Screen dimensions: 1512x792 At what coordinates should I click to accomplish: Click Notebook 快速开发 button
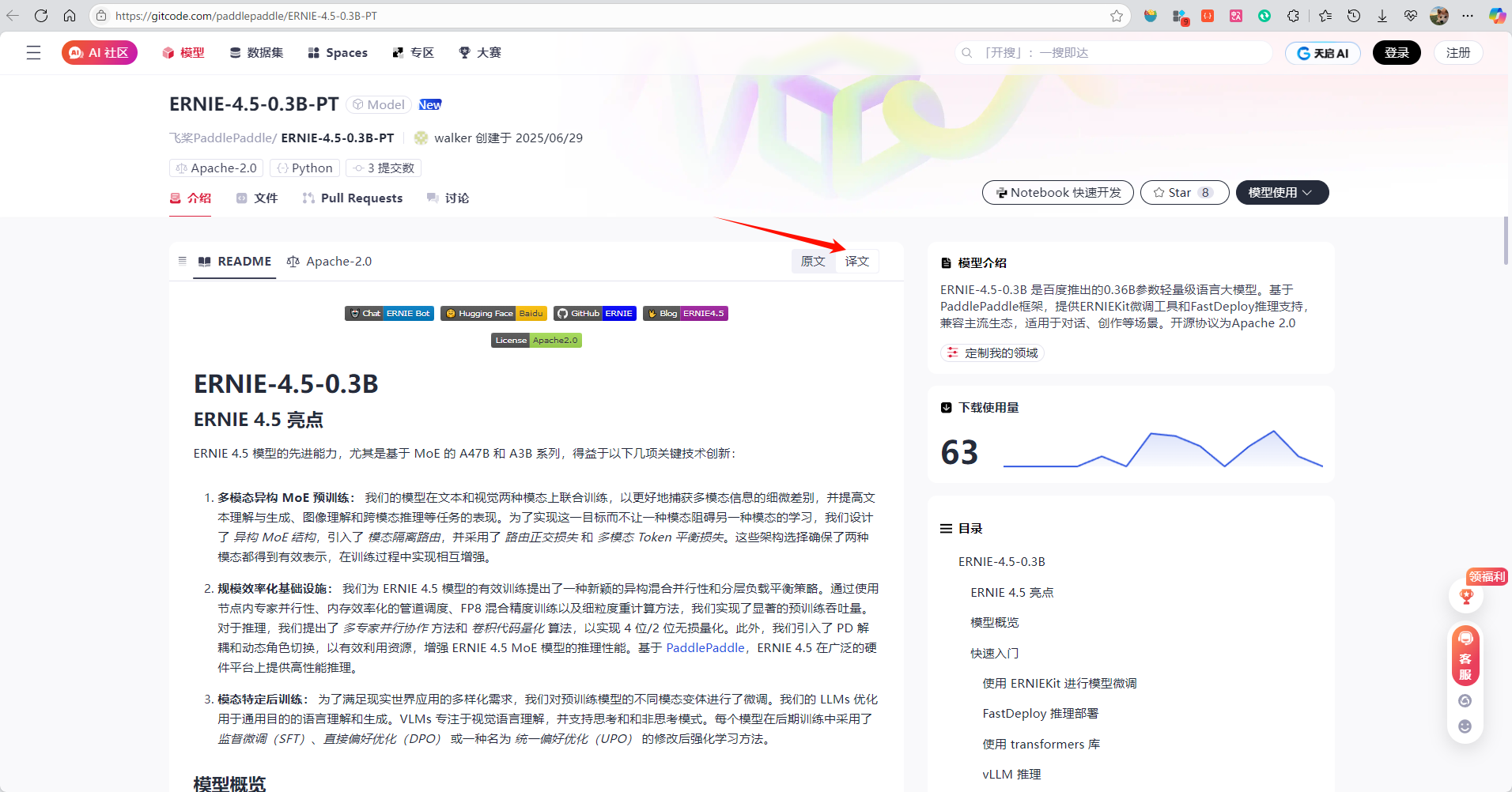1057,192
